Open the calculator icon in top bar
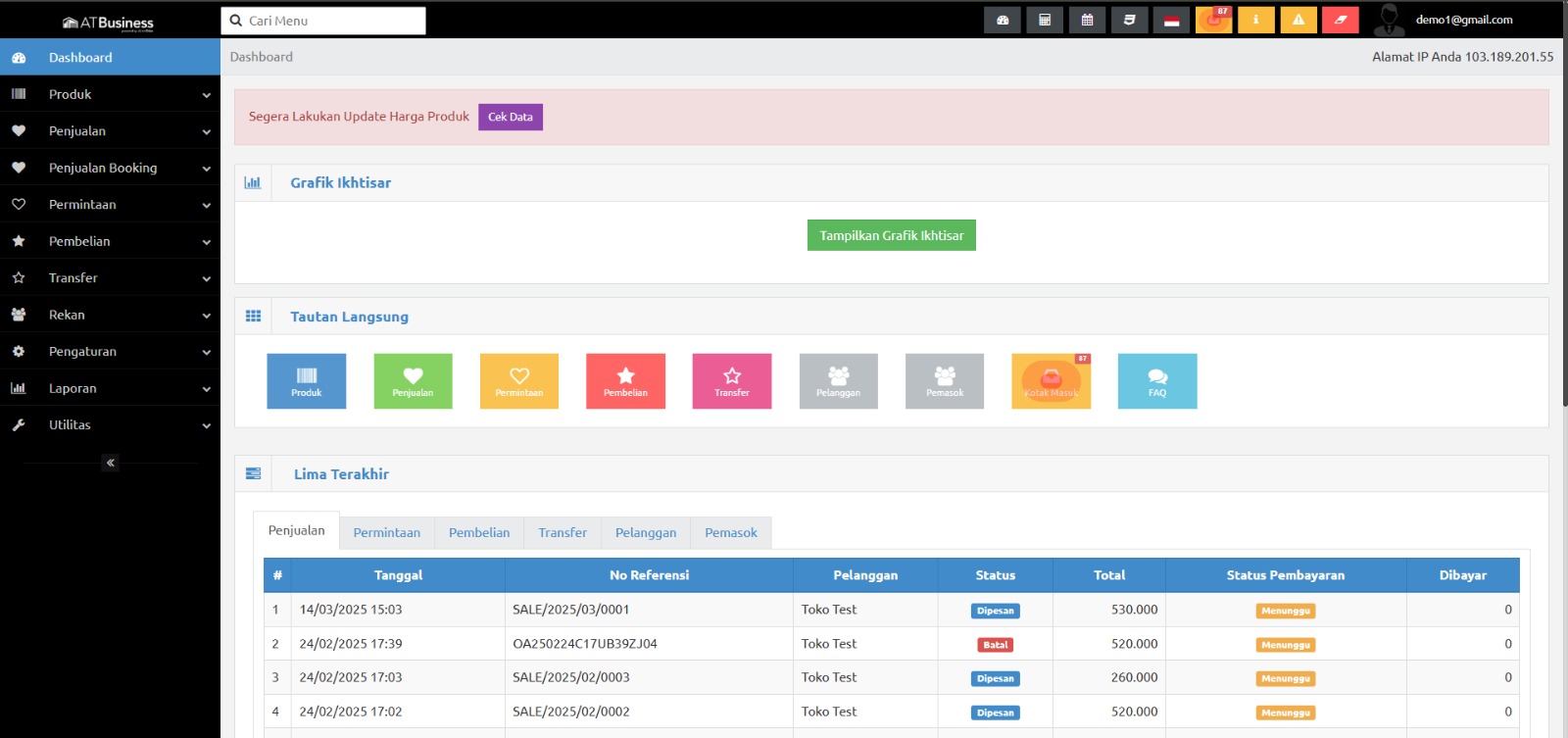Viewport: 1568px width, 738px height. pos(1045,20)
